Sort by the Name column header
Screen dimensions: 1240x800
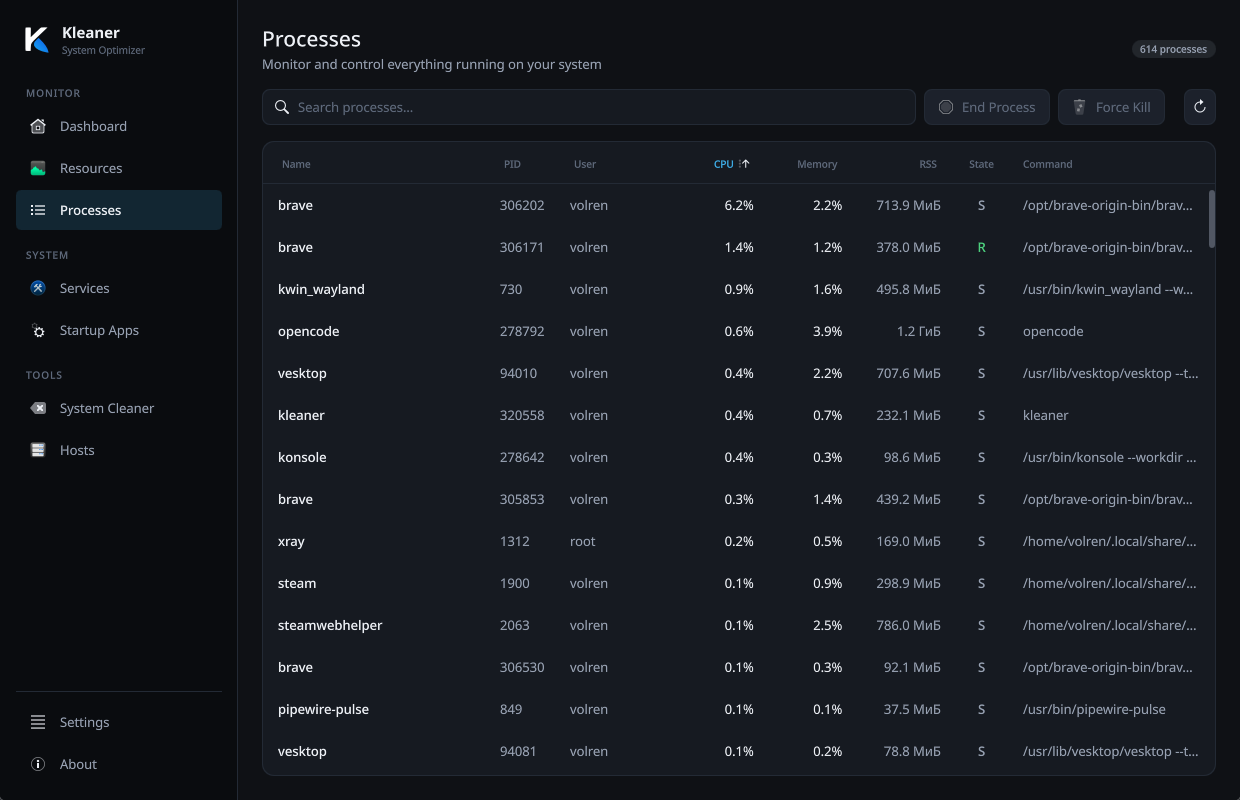coord(296,164)
